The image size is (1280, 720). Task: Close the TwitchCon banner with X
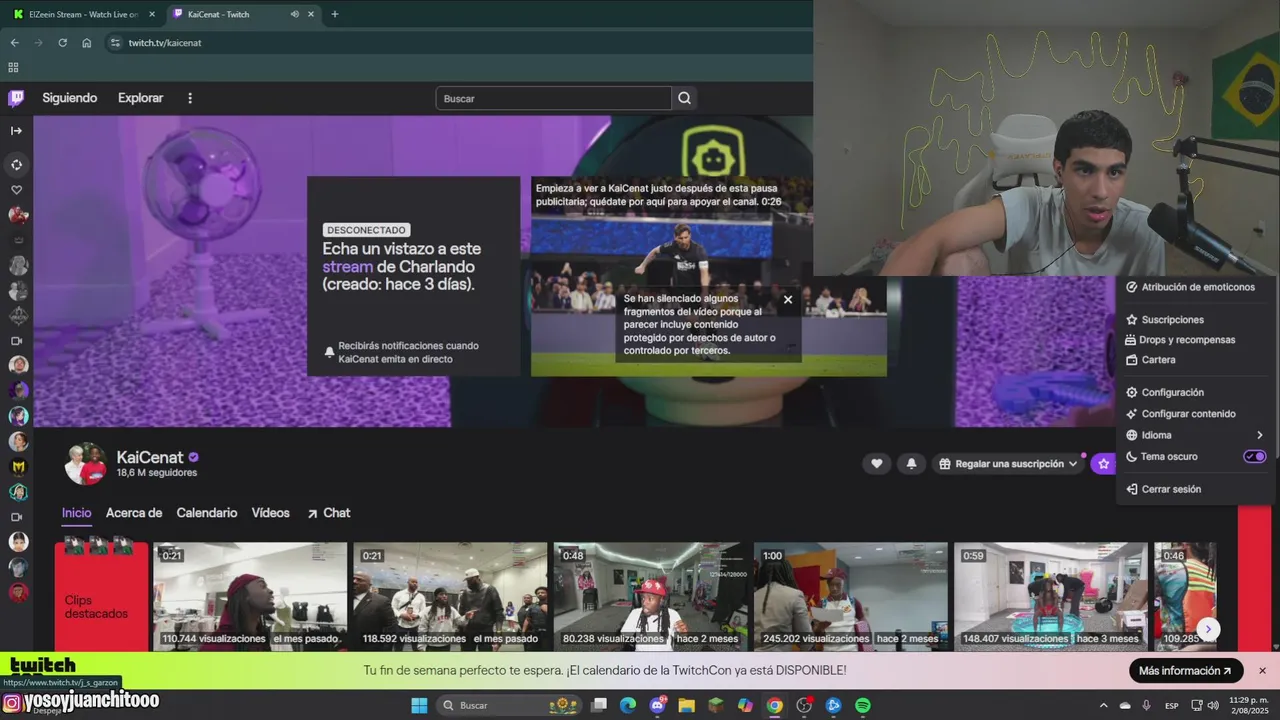click(1262, 671)
